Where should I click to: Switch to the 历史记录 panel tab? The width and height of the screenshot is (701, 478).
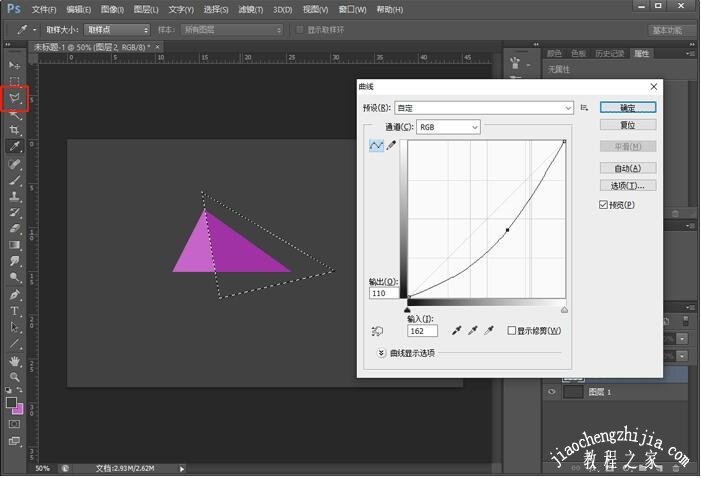610,53
